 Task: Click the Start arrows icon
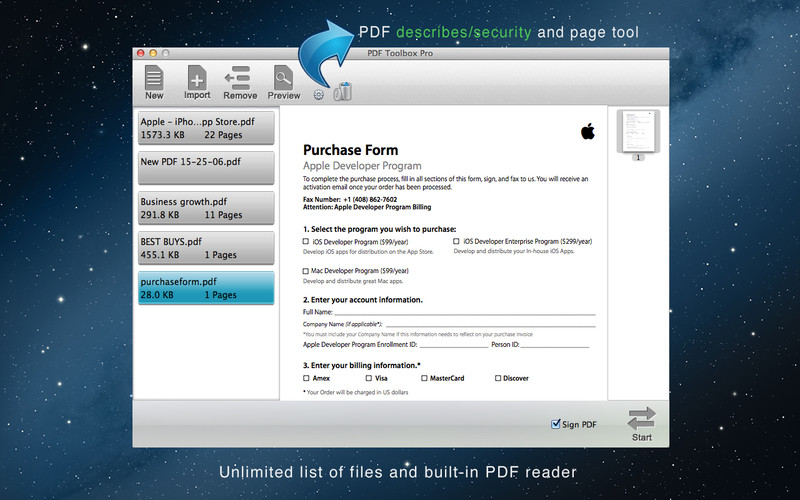coord(641,418)
